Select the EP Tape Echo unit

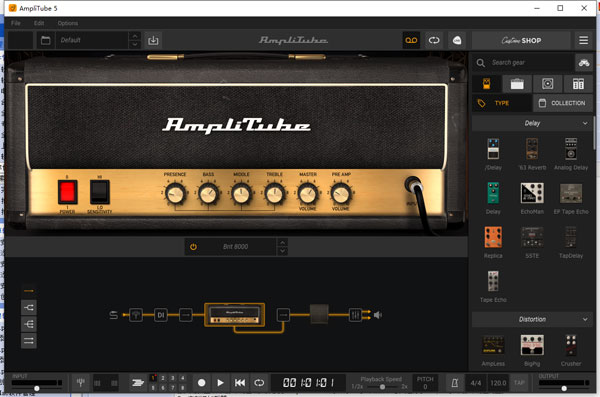pyautogui.click(x=571, y=193)
